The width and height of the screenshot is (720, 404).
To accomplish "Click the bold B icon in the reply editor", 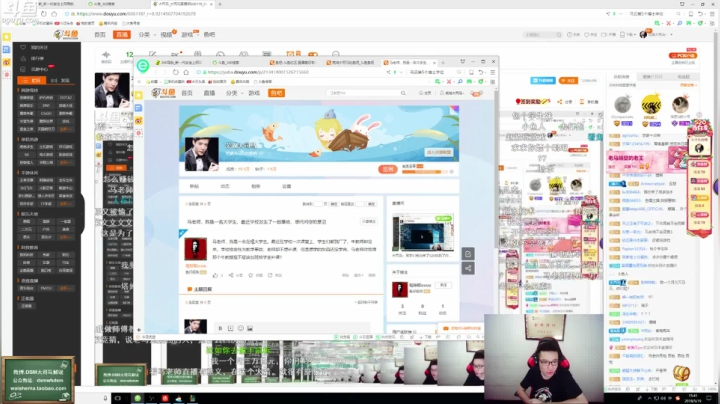I will (x=220, y=328).
